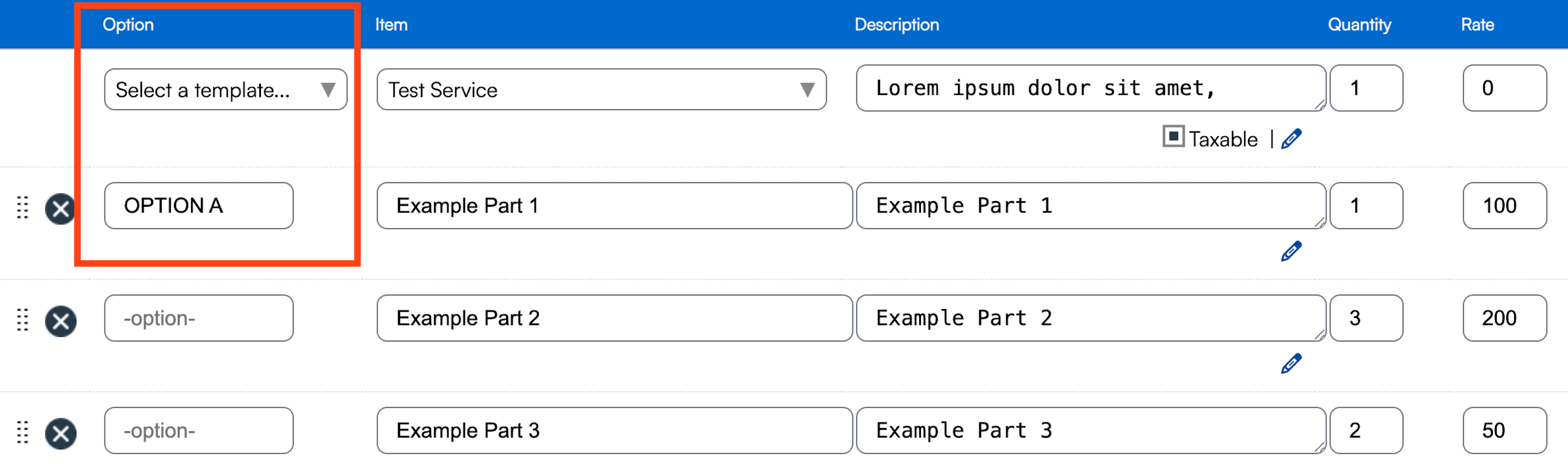Remove the Example Part 3 row
This screenshot has width=1568, height=464.
click(x=60, y=433)
